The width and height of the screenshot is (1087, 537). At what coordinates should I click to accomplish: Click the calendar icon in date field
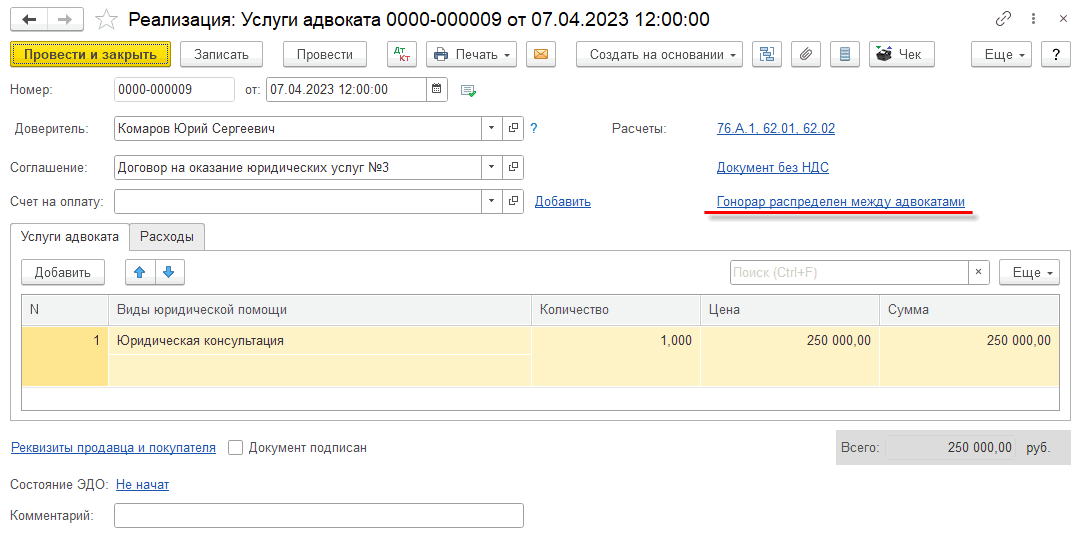point(436,89)
